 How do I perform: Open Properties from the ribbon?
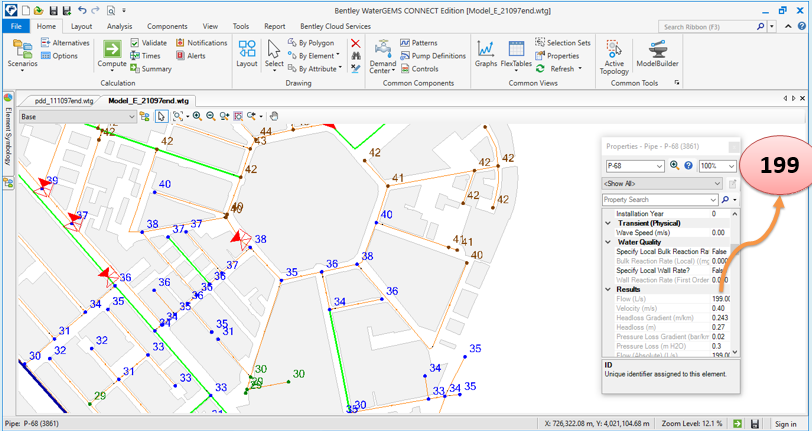click(557, 56)
